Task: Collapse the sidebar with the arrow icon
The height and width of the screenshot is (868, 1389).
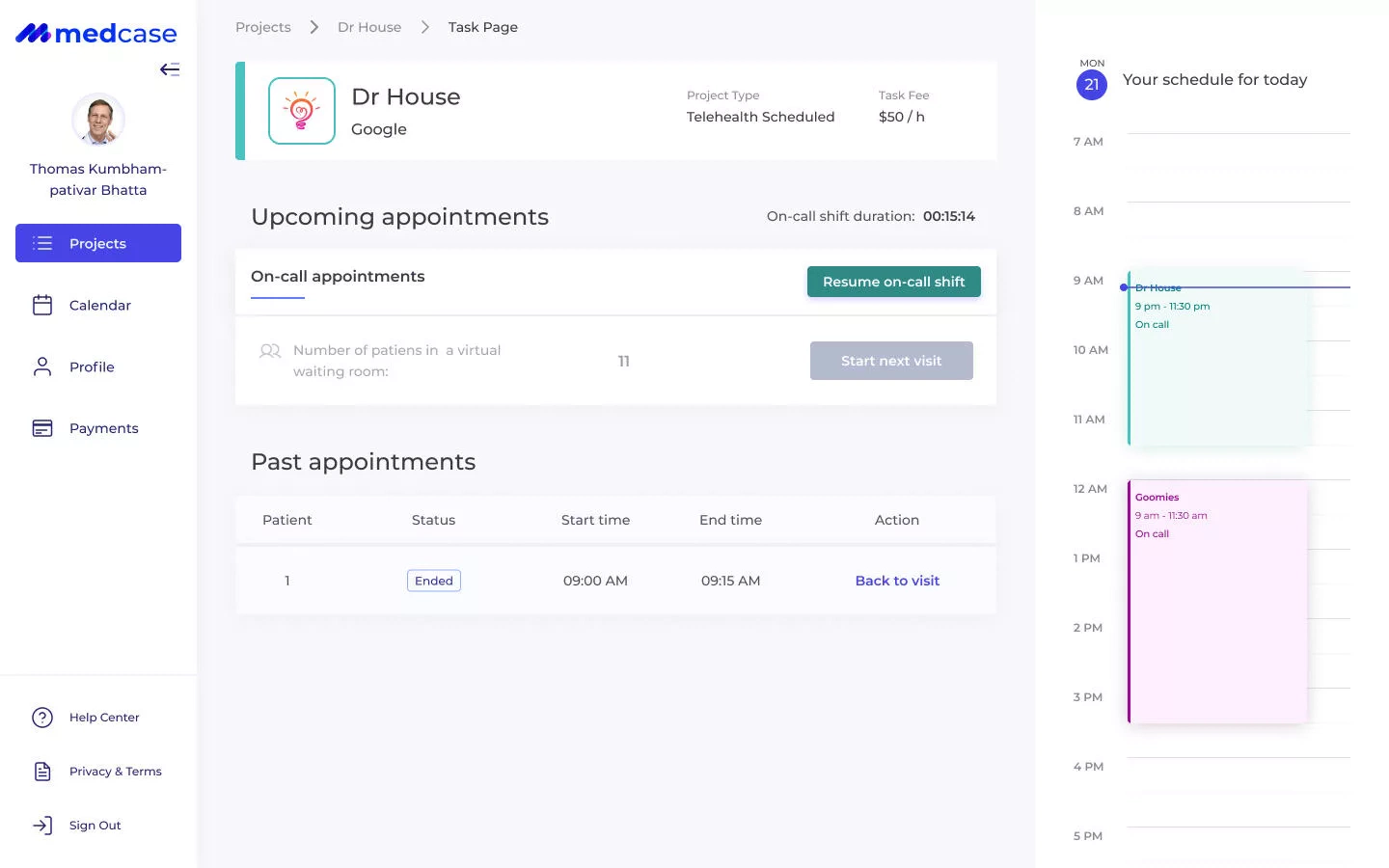Action: point(170,69)
